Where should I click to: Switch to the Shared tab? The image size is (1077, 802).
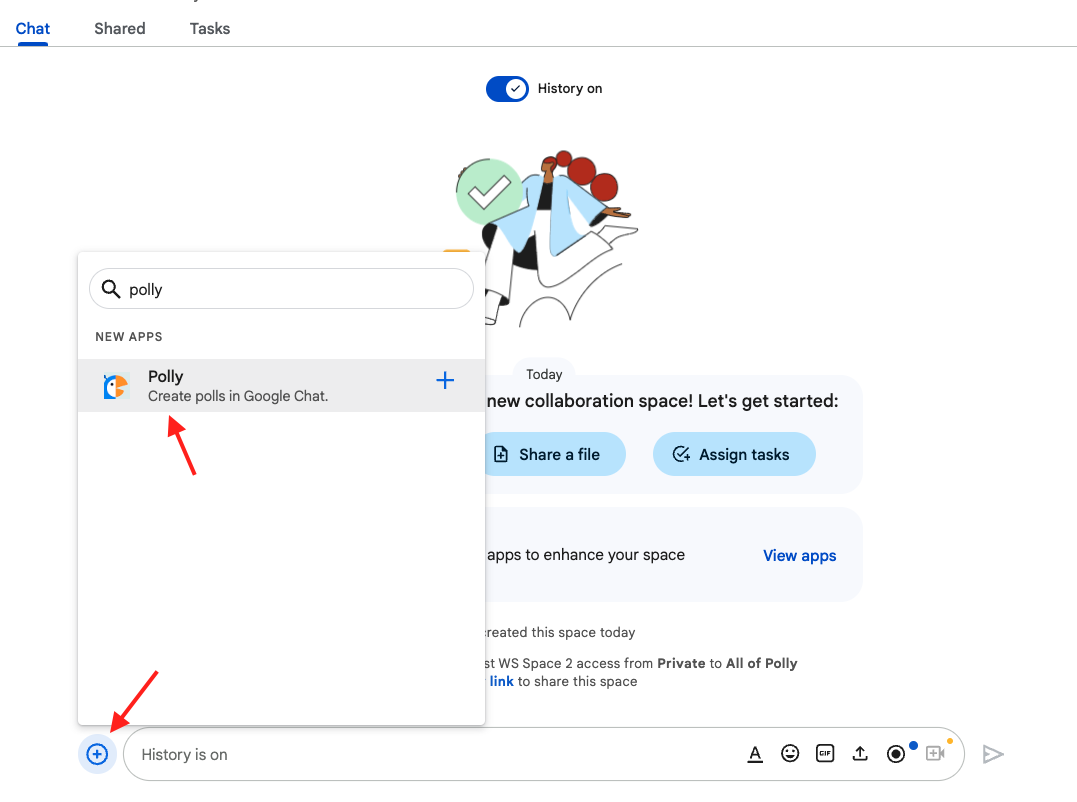point(120,29)
